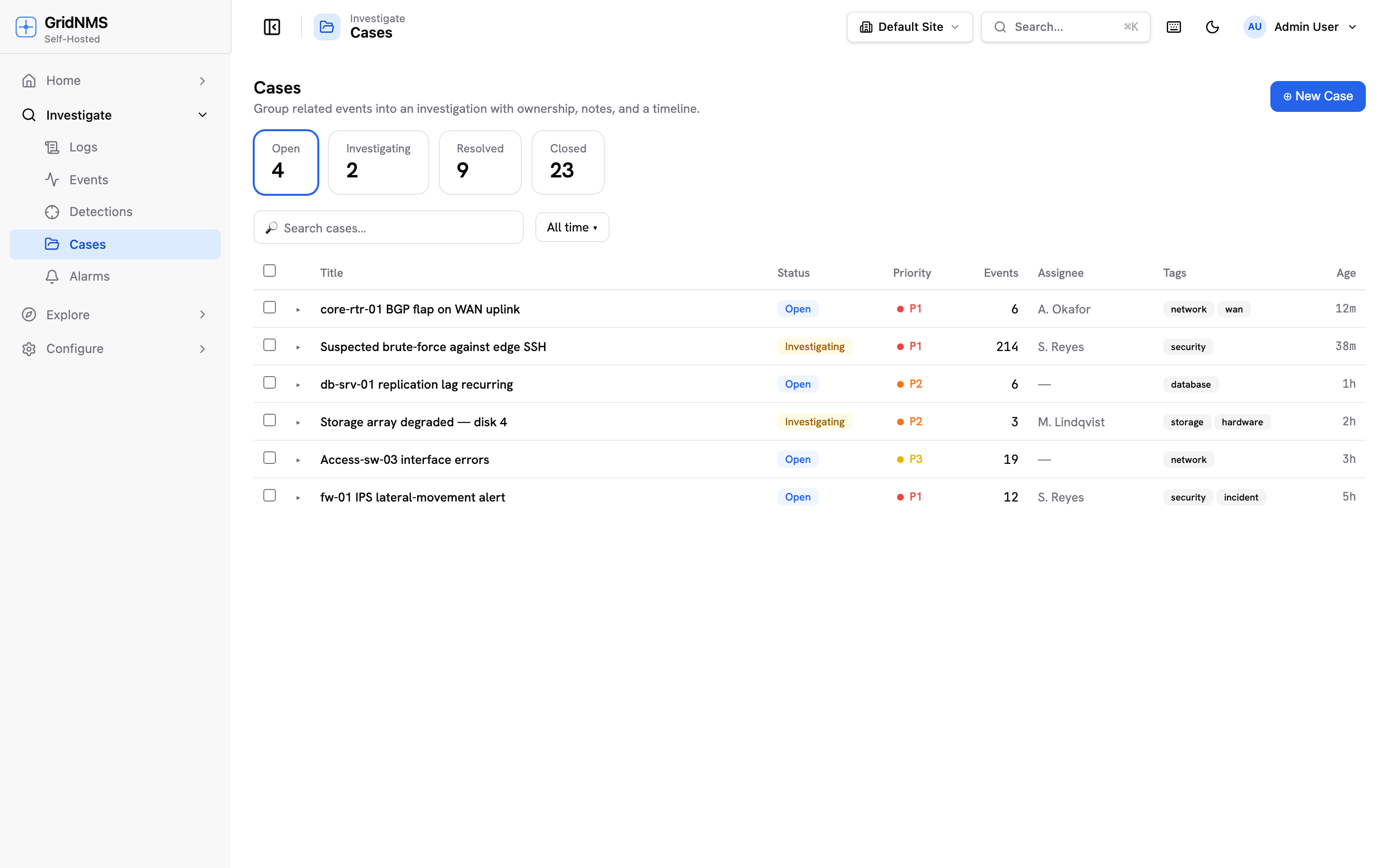The width and height of the screenshot is (1389, 868).
Task: Click the AU user avatar
Action: (x=1255, y=27)
